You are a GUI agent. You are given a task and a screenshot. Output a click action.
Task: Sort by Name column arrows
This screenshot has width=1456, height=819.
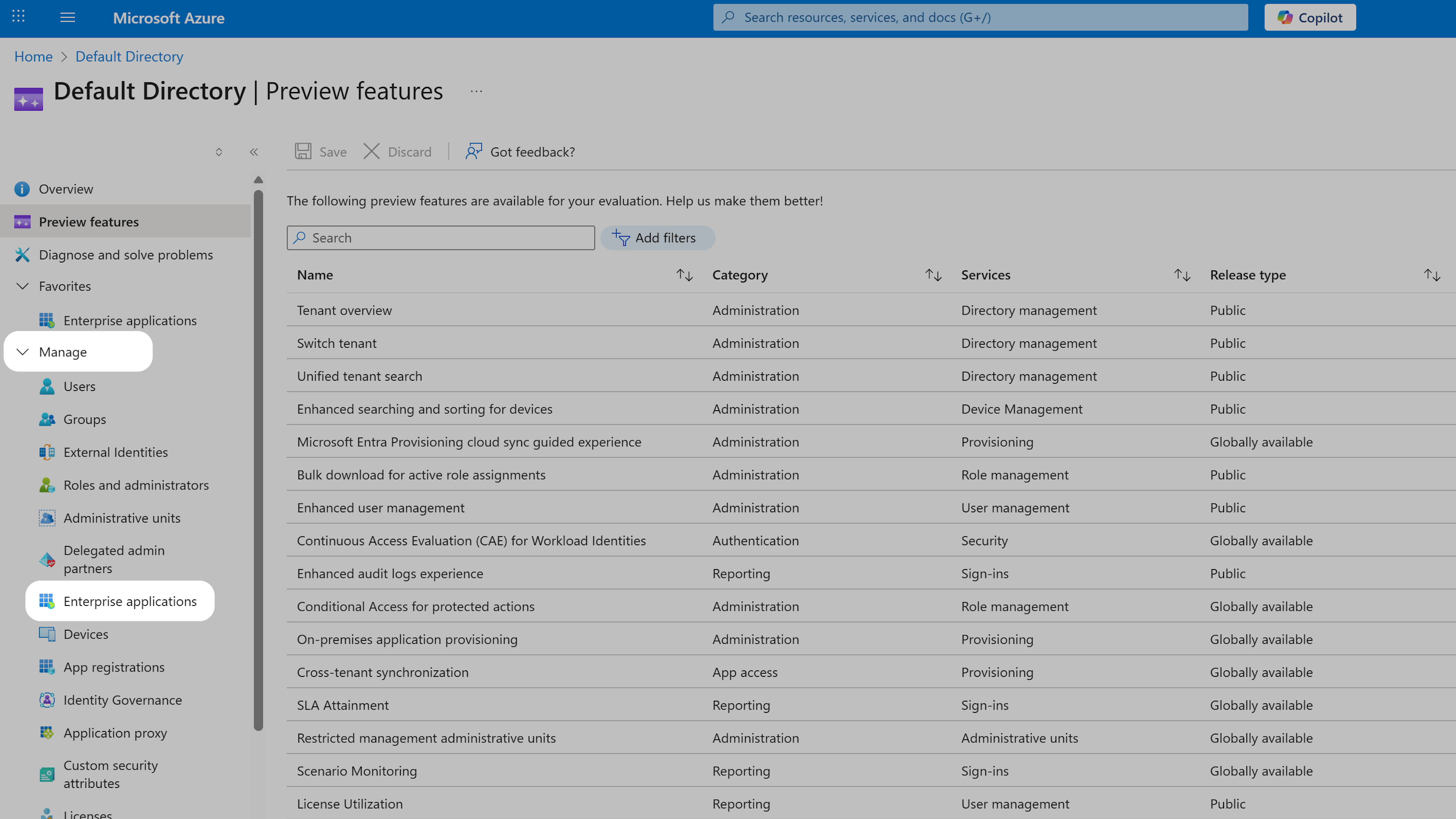pyautogui.click(x=684, y=275)
